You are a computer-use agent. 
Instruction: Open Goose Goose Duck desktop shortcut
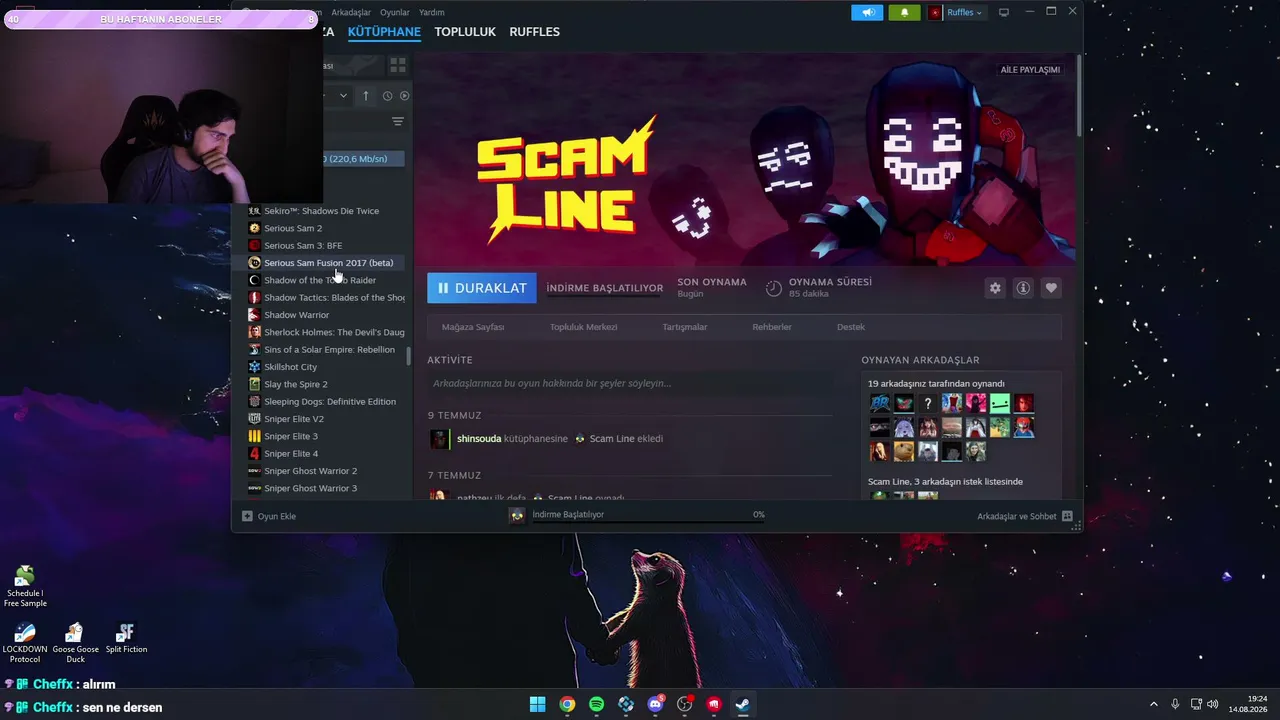[x=75, y=643]
